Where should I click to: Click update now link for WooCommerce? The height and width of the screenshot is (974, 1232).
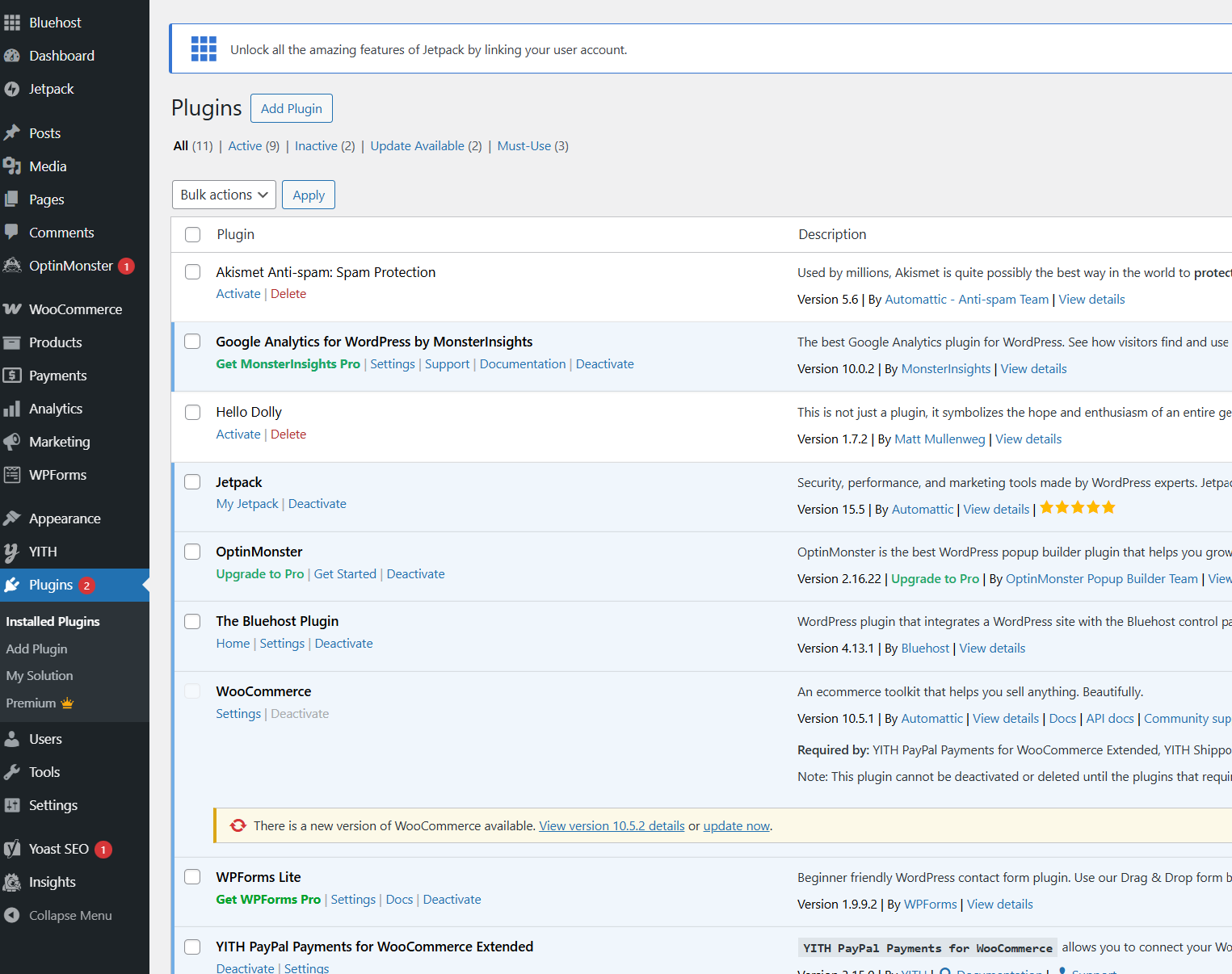click(736, 825)
